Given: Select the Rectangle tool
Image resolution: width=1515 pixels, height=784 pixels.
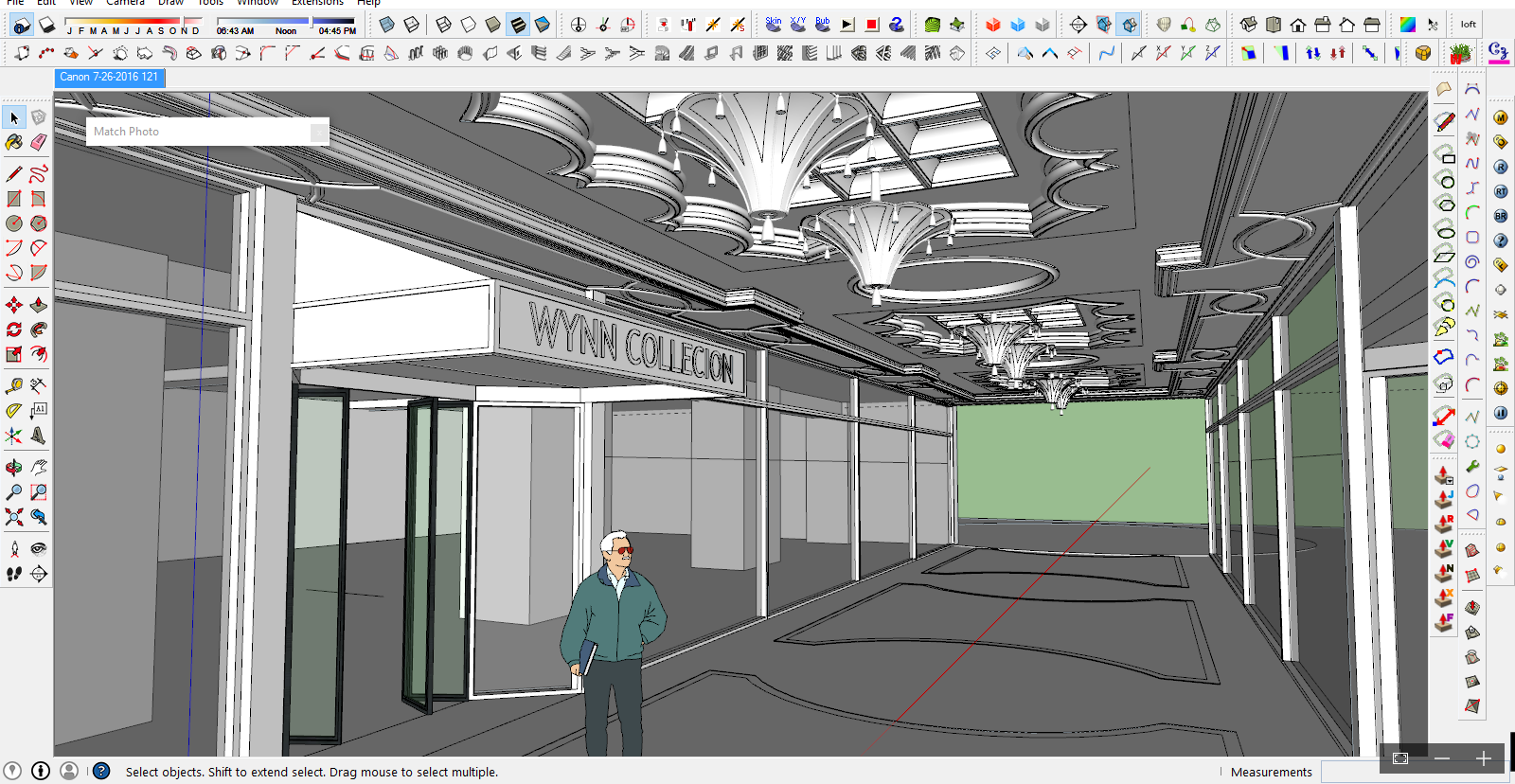Looking at the screenshot, I should click(14, 199).
